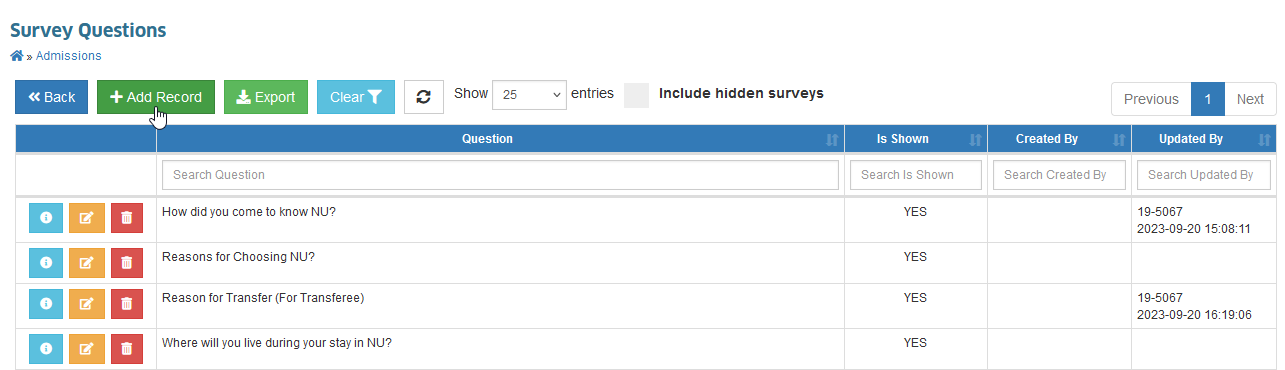Select 'Where will you live during your stay in NU?'
This screenshot has width=1285, height=370.
(277, 343)
